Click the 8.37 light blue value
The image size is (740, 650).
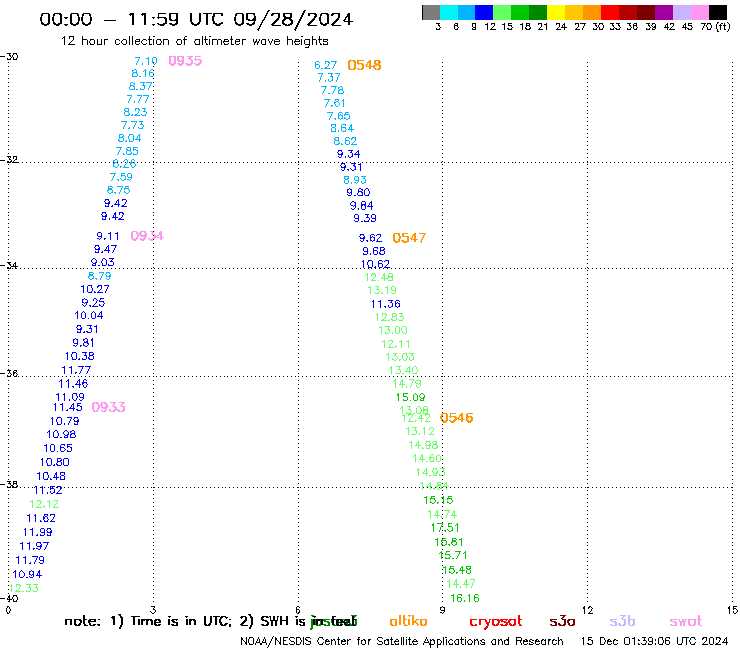(140, 87)
